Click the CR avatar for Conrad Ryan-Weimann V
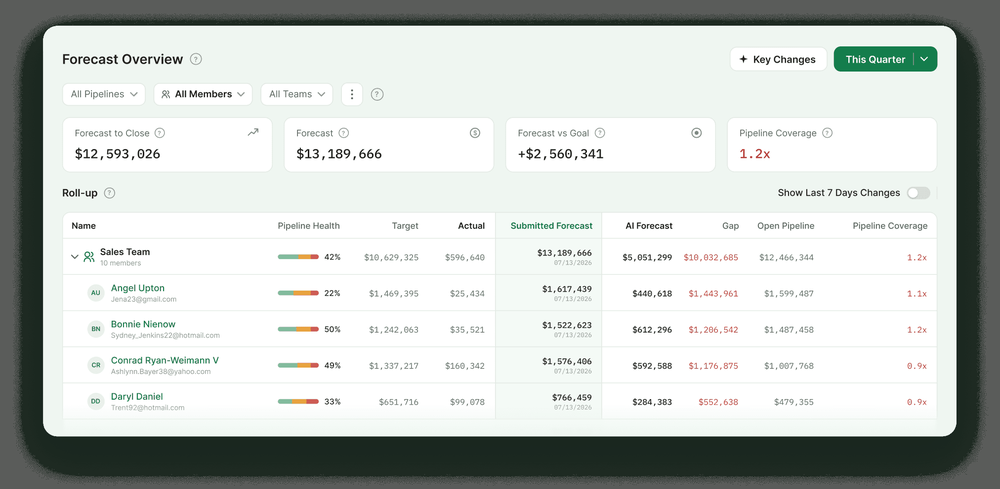The width and height of the screenshot is (1000, 489). point(96,365)
